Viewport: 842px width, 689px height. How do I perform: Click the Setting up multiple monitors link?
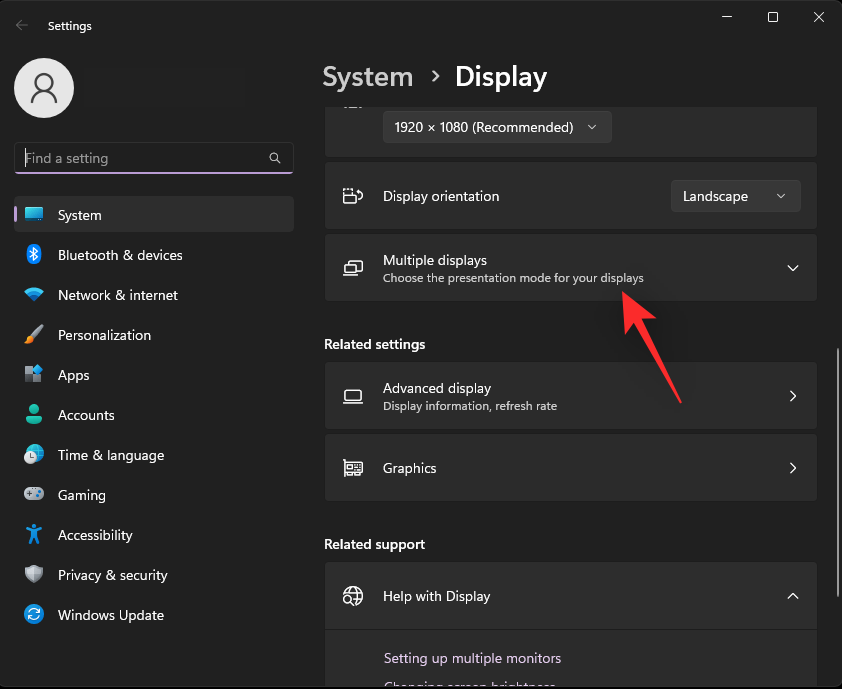tap(472, 658)
